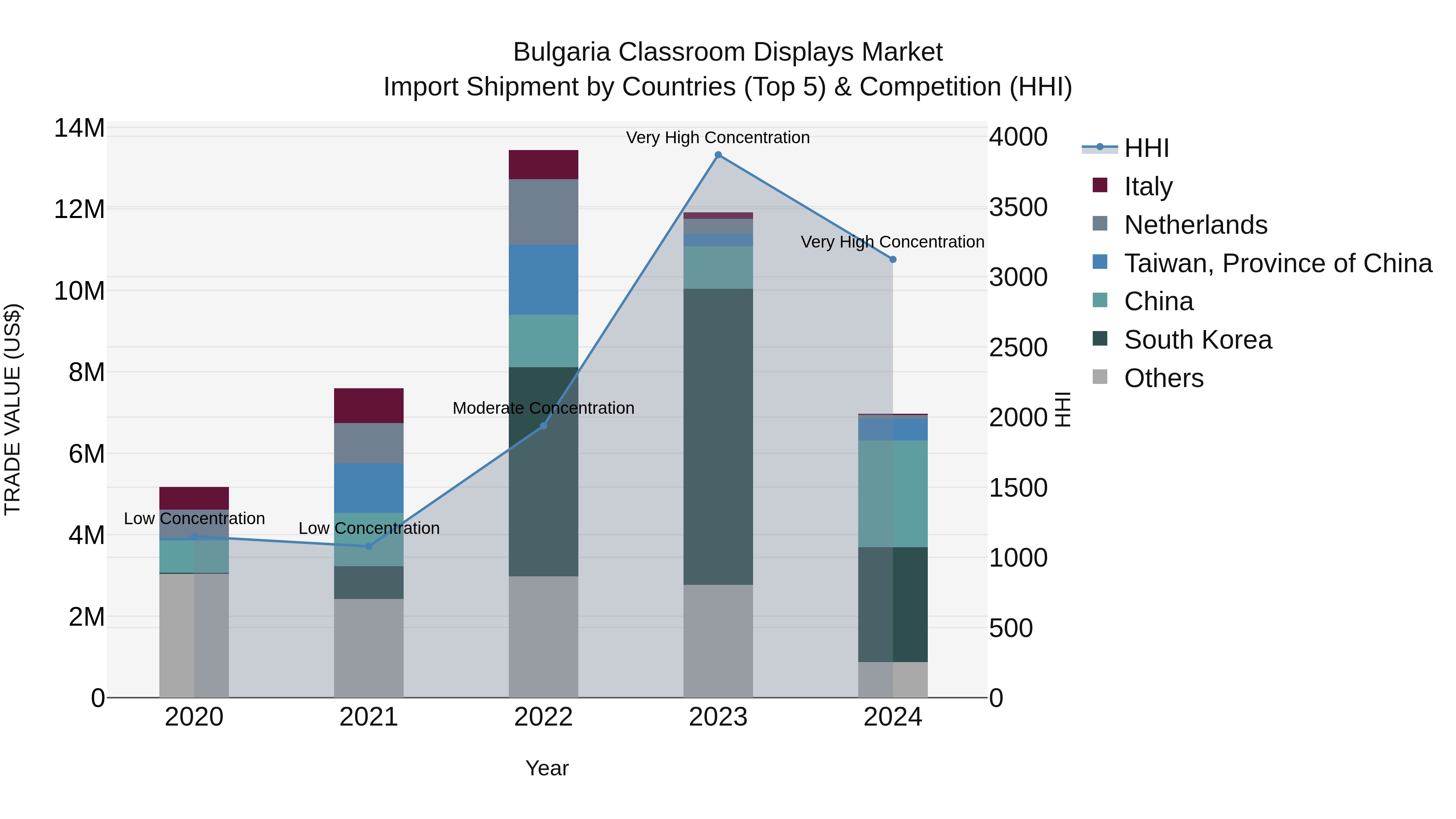This screenshot has width=1456, height=819.
Task: Select the 2024 HHI data point
Action: point(893,259)
